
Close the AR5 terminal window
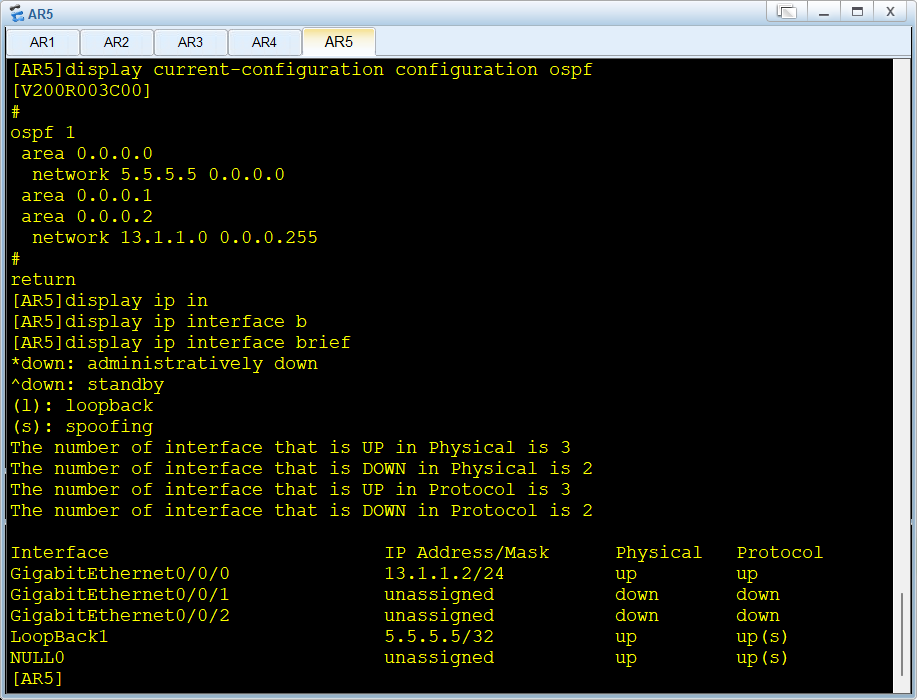[890, 12]
